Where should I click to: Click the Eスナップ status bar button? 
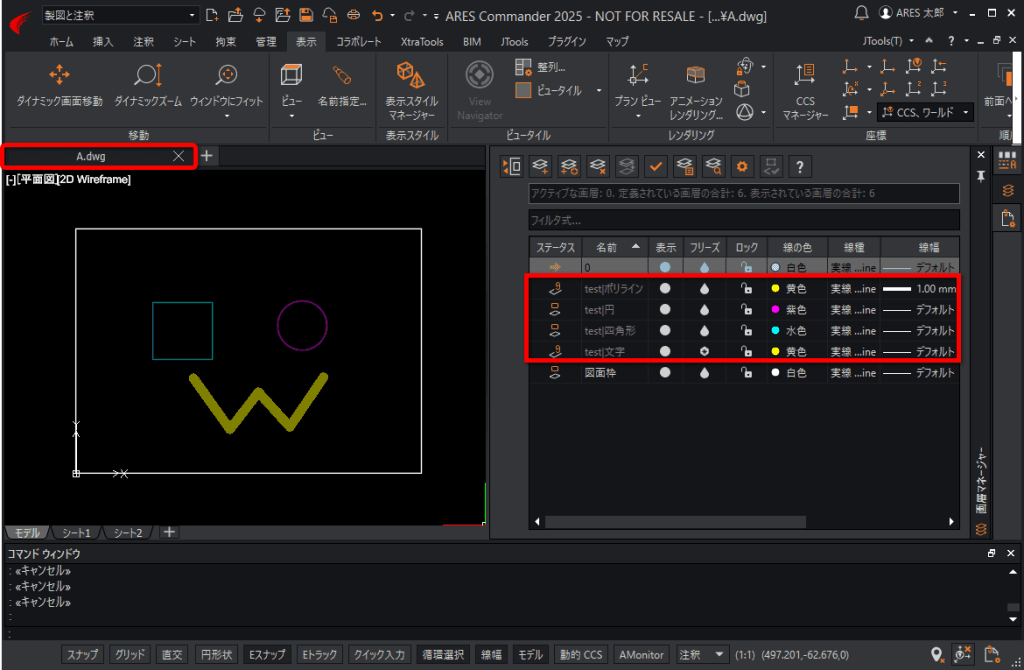(x=267, y=654)
